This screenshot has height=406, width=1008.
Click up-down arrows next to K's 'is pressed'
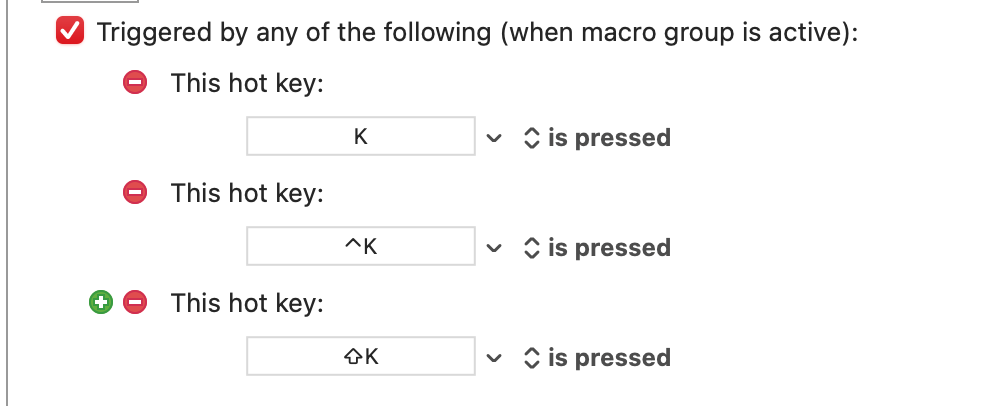coord(531,138)
